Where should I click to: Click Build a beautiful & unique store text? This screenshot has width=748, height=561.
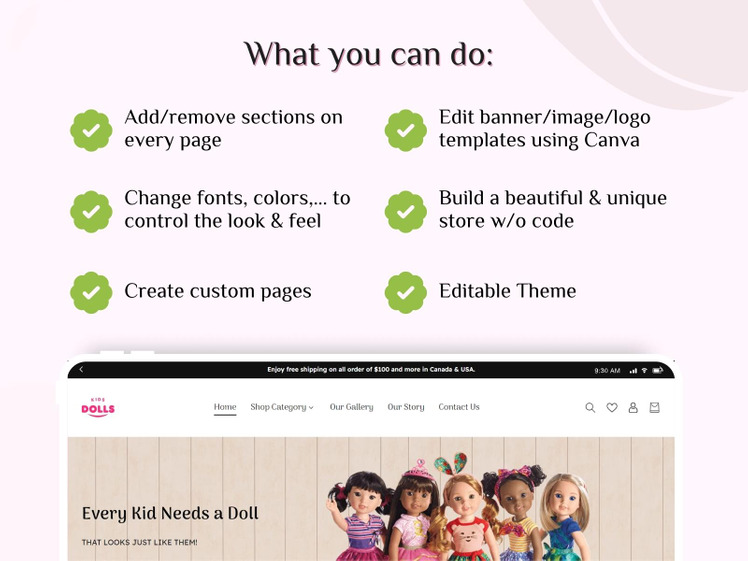point(553,209)
